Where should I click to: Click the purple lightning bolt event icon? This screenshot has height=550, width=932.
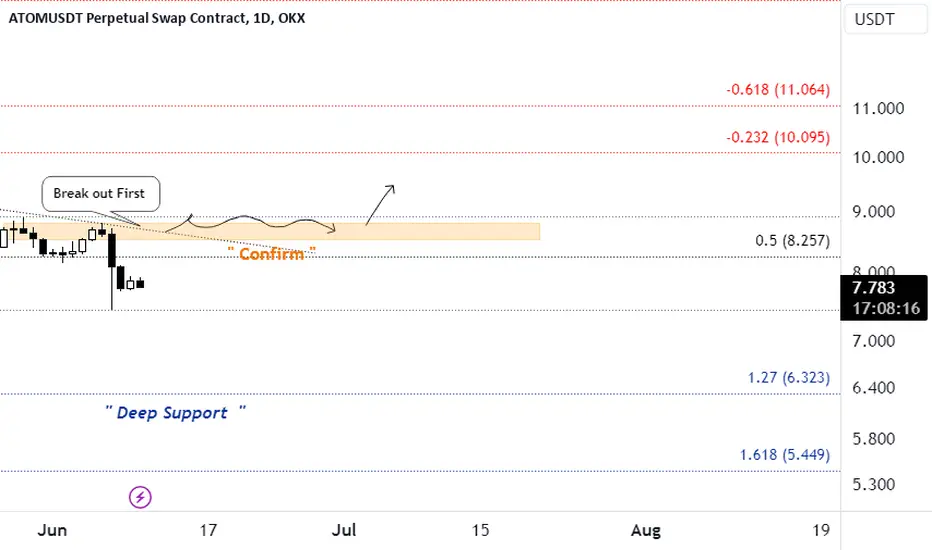coord(140,497)
